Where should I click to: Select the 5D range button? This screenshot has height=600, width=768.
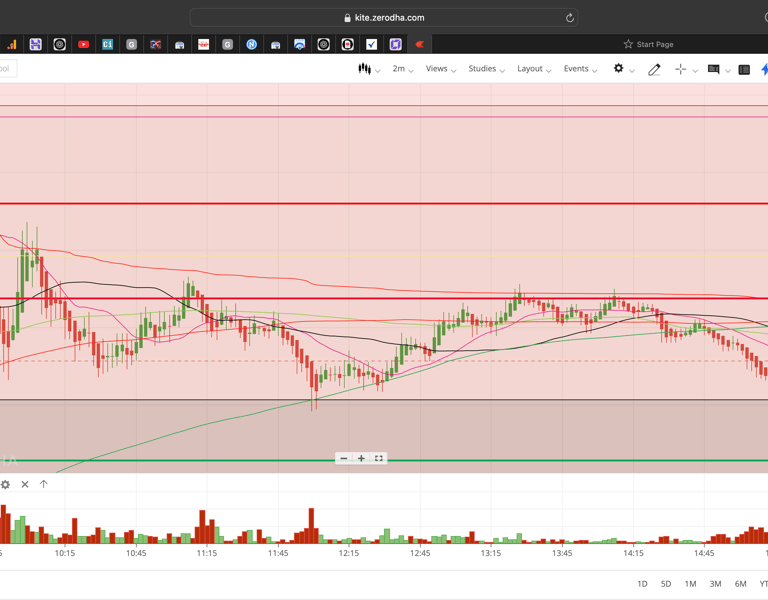click(x=666, y=584)
